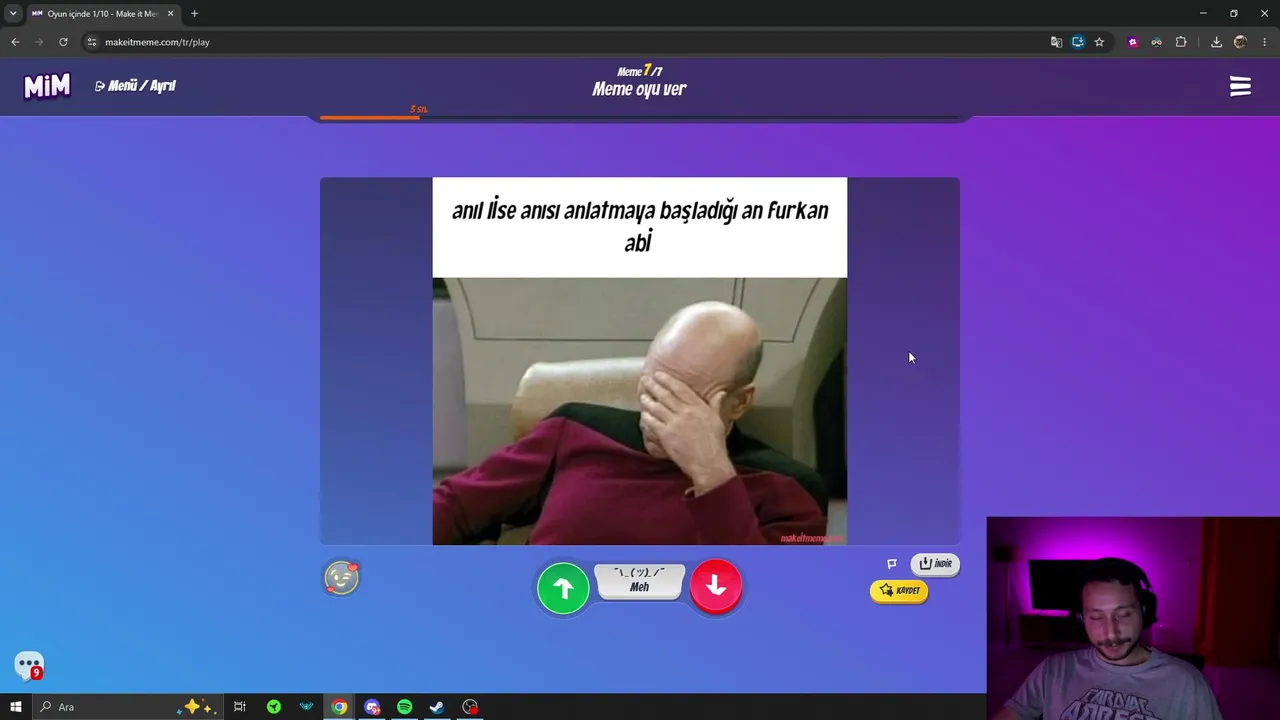Open the green Razer app on taskbar
This screenshot has height=720, width=1280.
(273, 707)
